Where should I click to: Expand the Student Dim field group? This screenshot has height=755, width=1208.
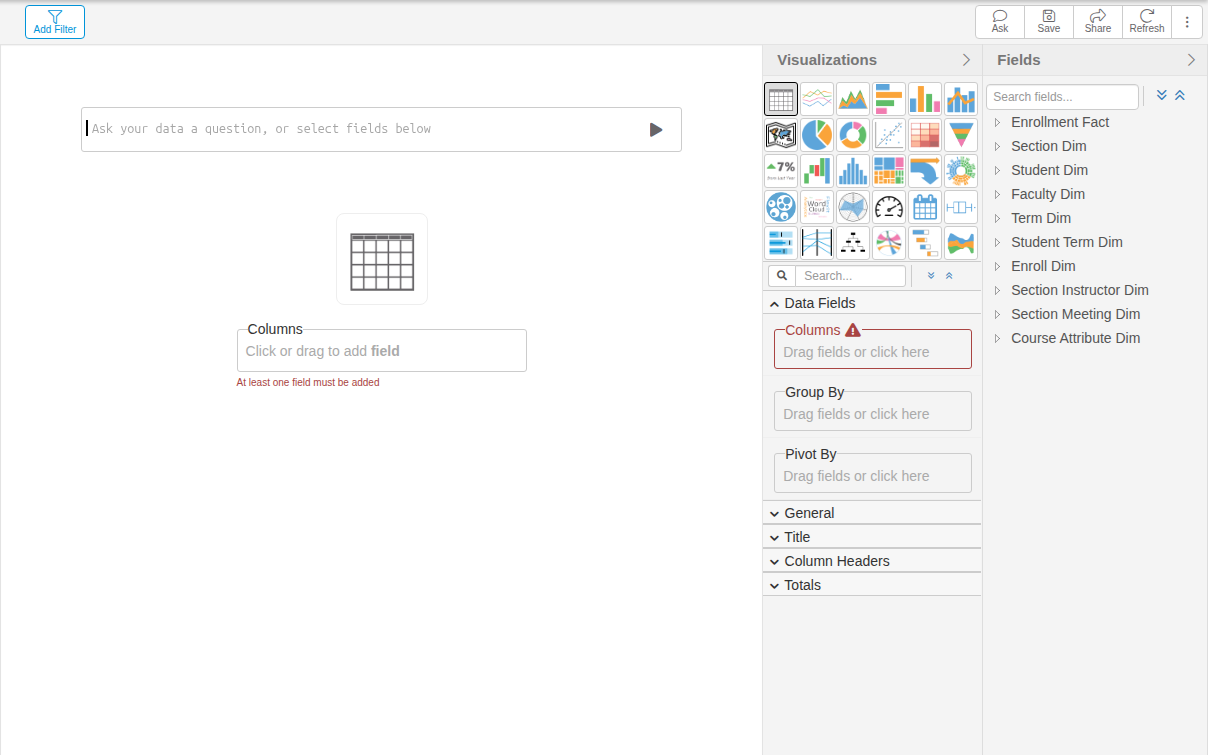[x=997, y=170]
